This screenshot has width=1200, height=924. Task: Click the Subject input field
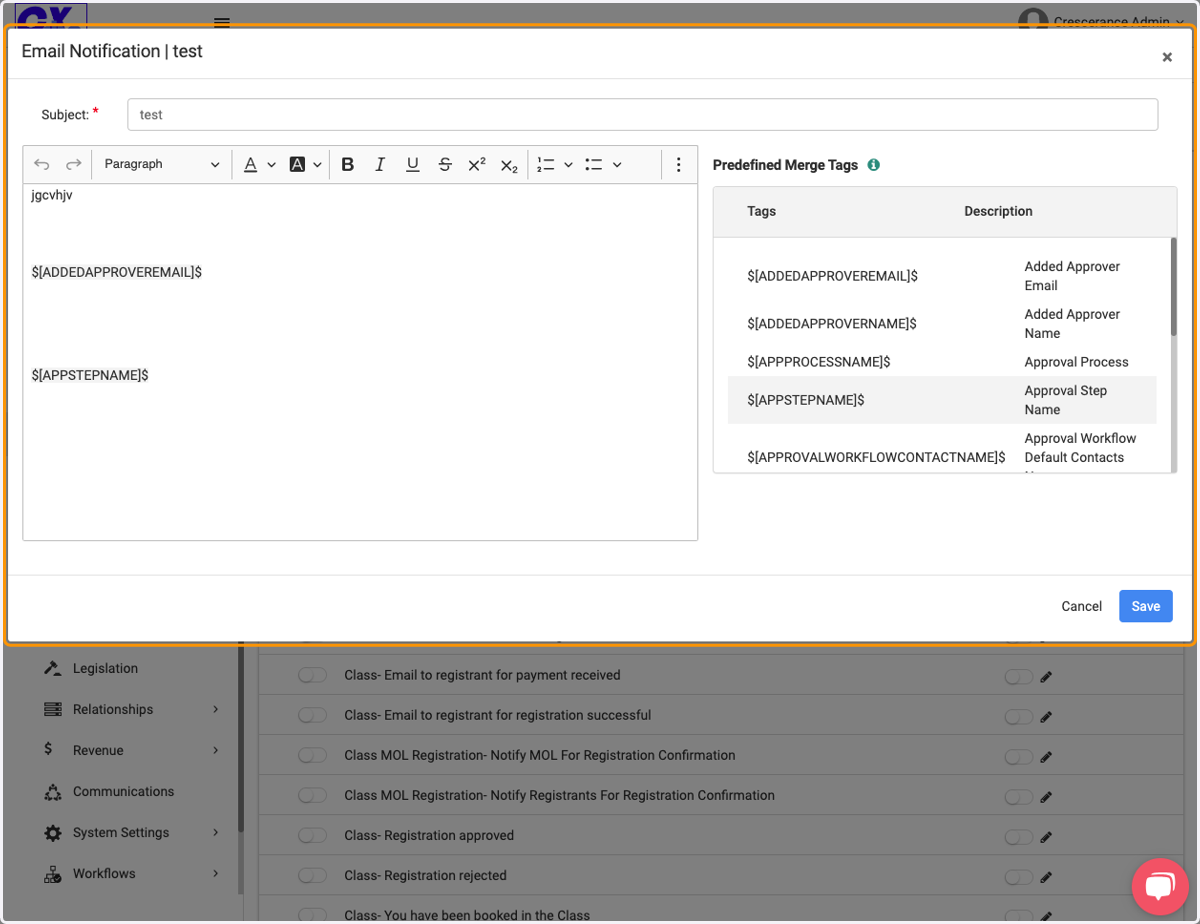pos(643,114)
